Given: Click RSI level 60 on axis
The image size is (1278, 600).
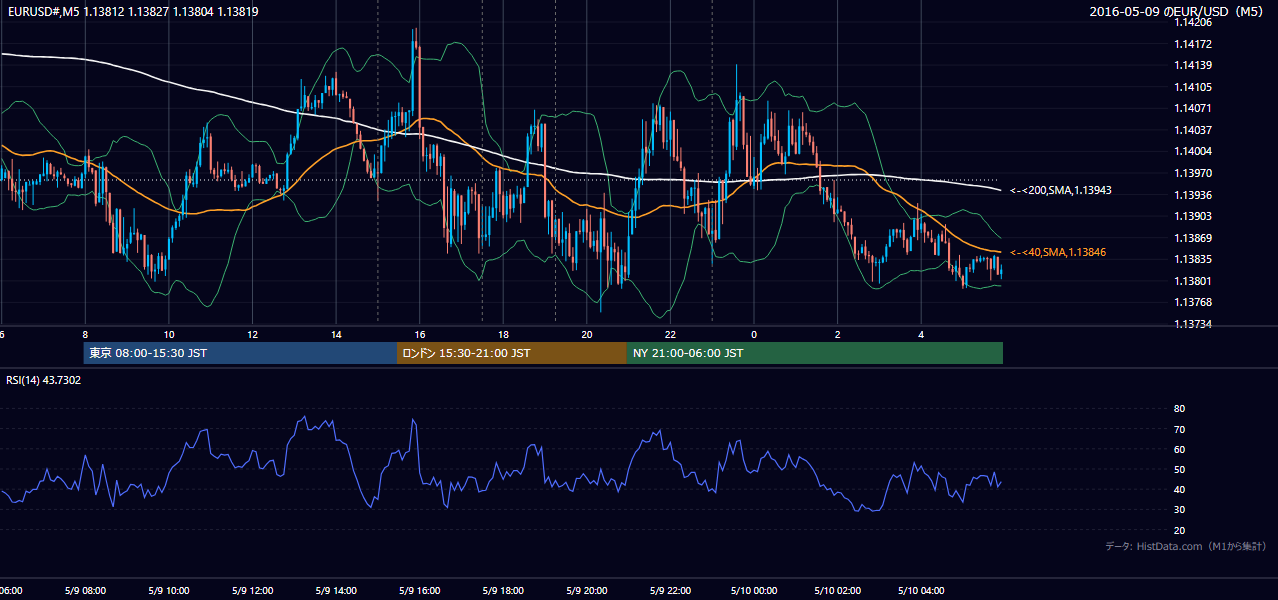Looking at the screenshot, I should (x=1179, y=449).
